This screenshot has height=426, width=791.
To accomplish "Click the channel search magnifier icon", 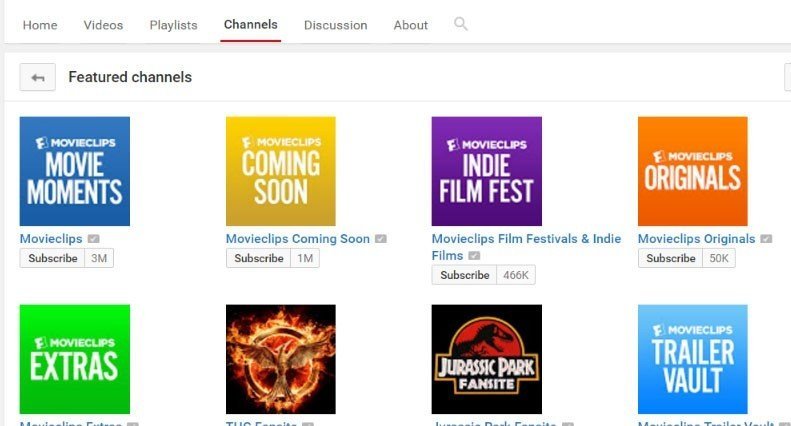I will coord(461,24).
